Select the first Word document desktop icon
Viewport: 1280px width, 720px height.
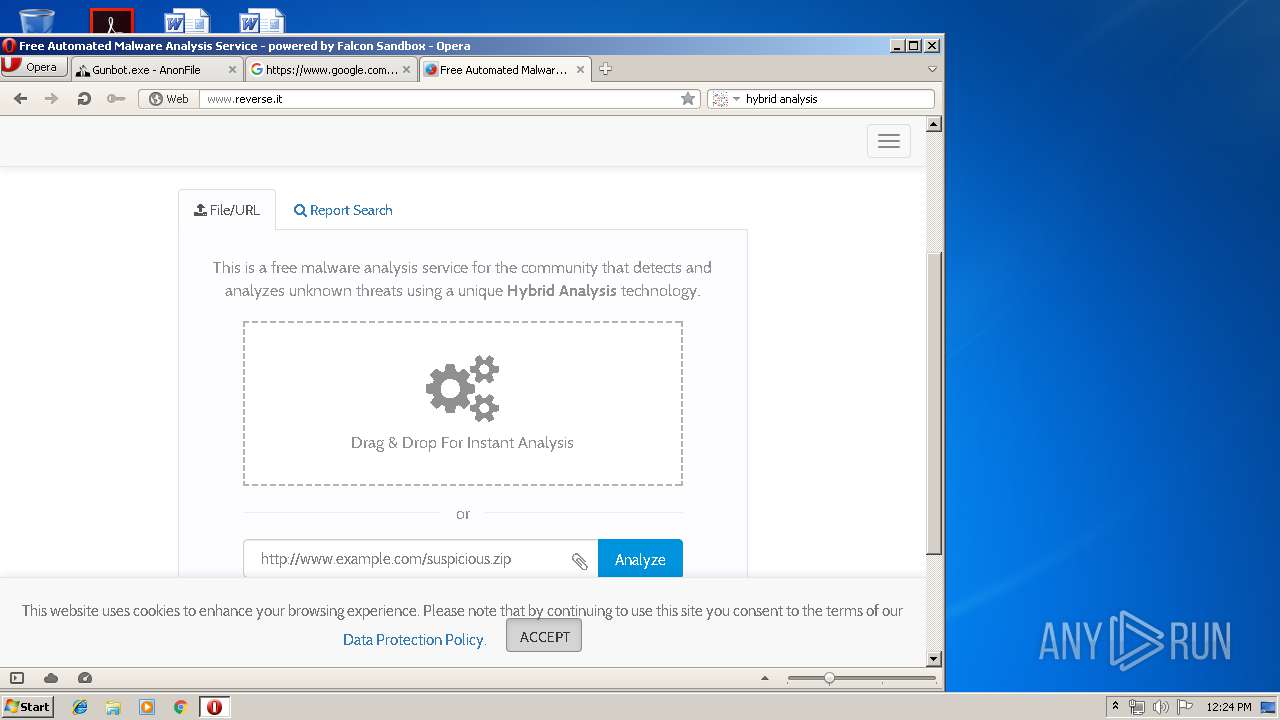pyautogui.click(x=186, y=21)
